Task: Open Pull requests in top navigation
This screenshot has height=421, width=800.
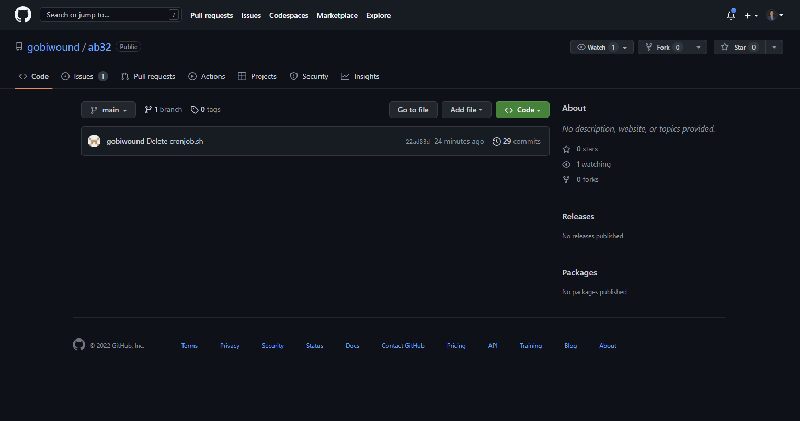Action: click(x=211, y=15)
